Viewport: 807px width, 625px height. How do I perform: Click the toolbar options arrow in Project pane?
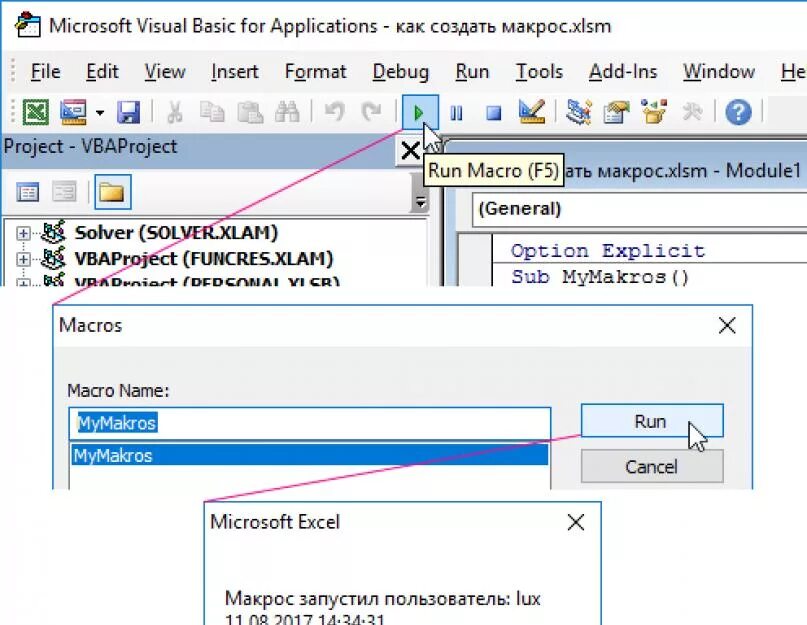point(420,202)
